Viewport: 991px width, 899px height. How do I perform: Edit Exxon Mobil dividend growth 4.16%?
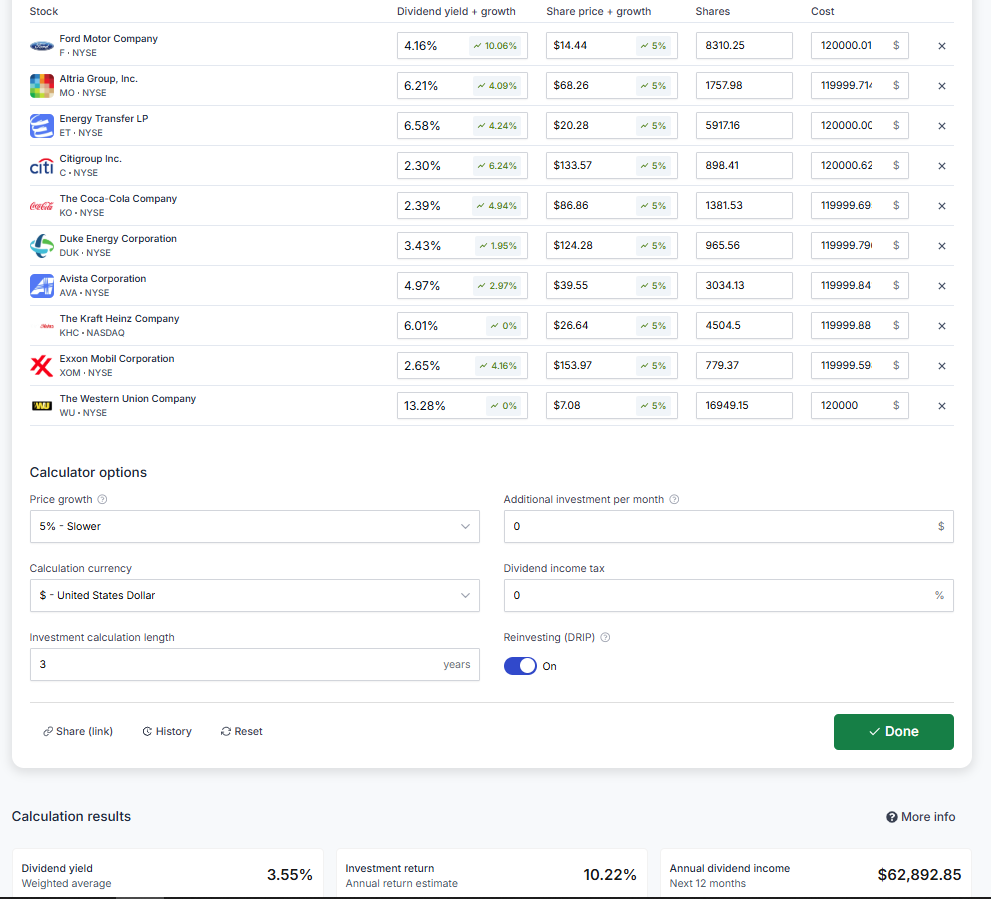tap(499, 366)
